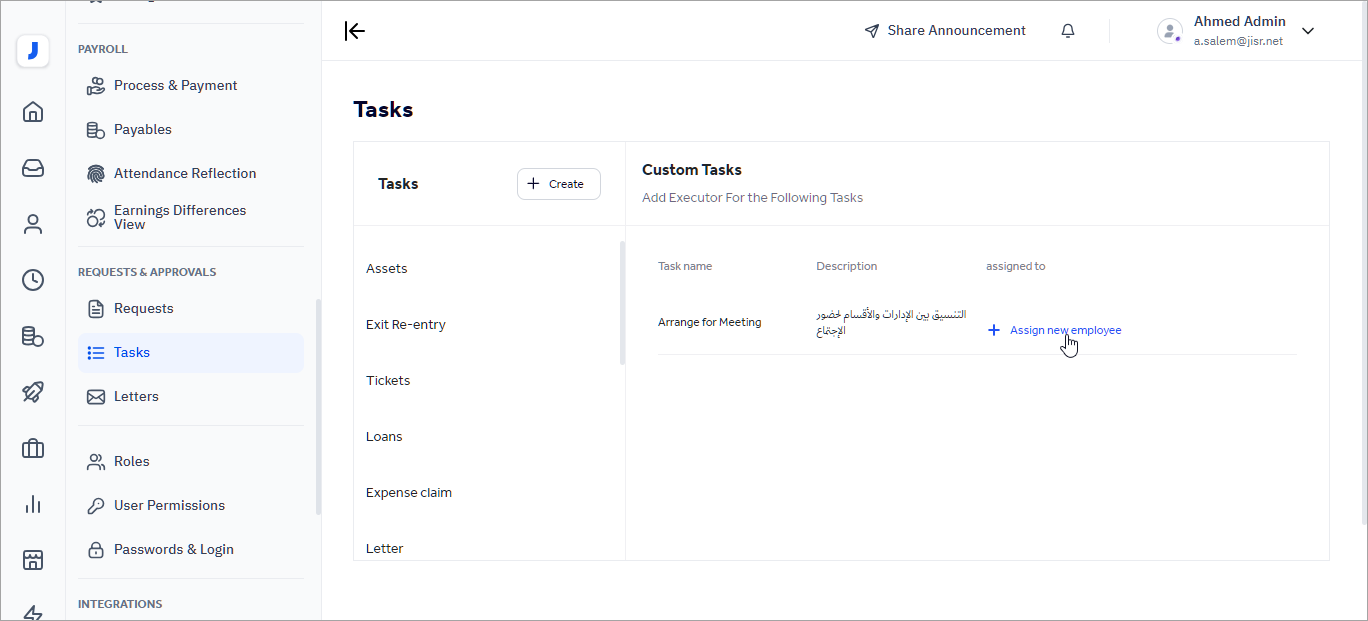Select the clock attendance icon
This screenshot has height=621, width=1368.
pyautogui.click(x=33, y=280)
